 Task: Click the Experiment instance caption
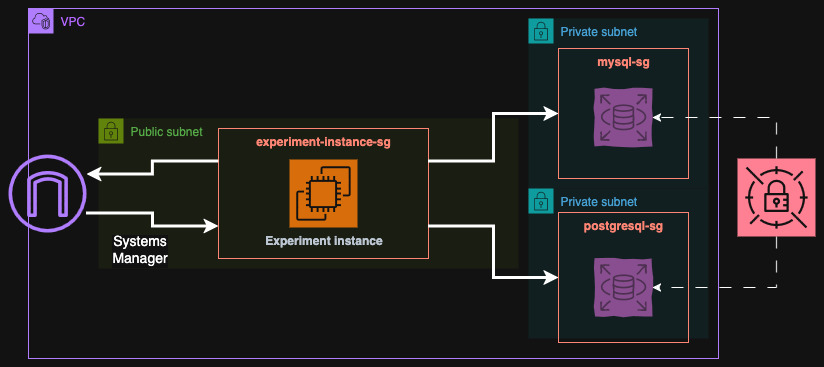pyautogui.click(x=324, y=241)
